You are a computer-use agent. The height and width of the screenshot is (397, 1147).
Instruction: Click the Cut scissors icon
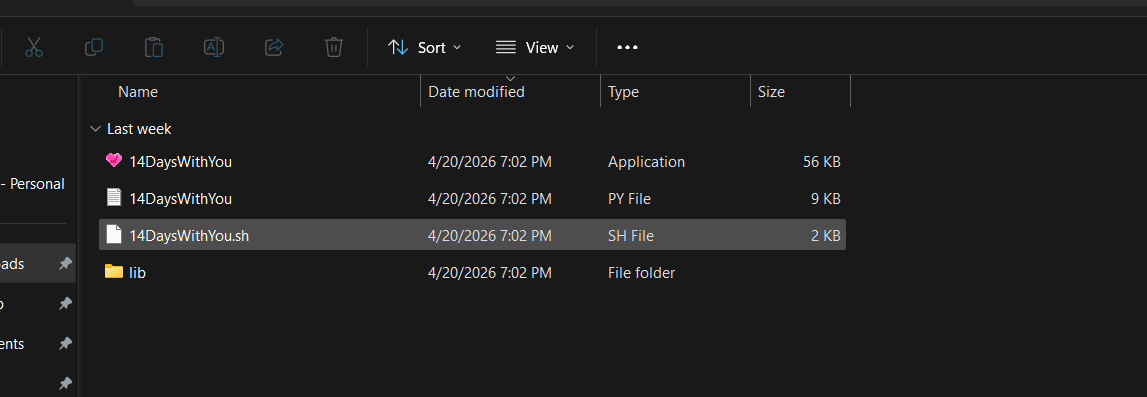(34, 48)
